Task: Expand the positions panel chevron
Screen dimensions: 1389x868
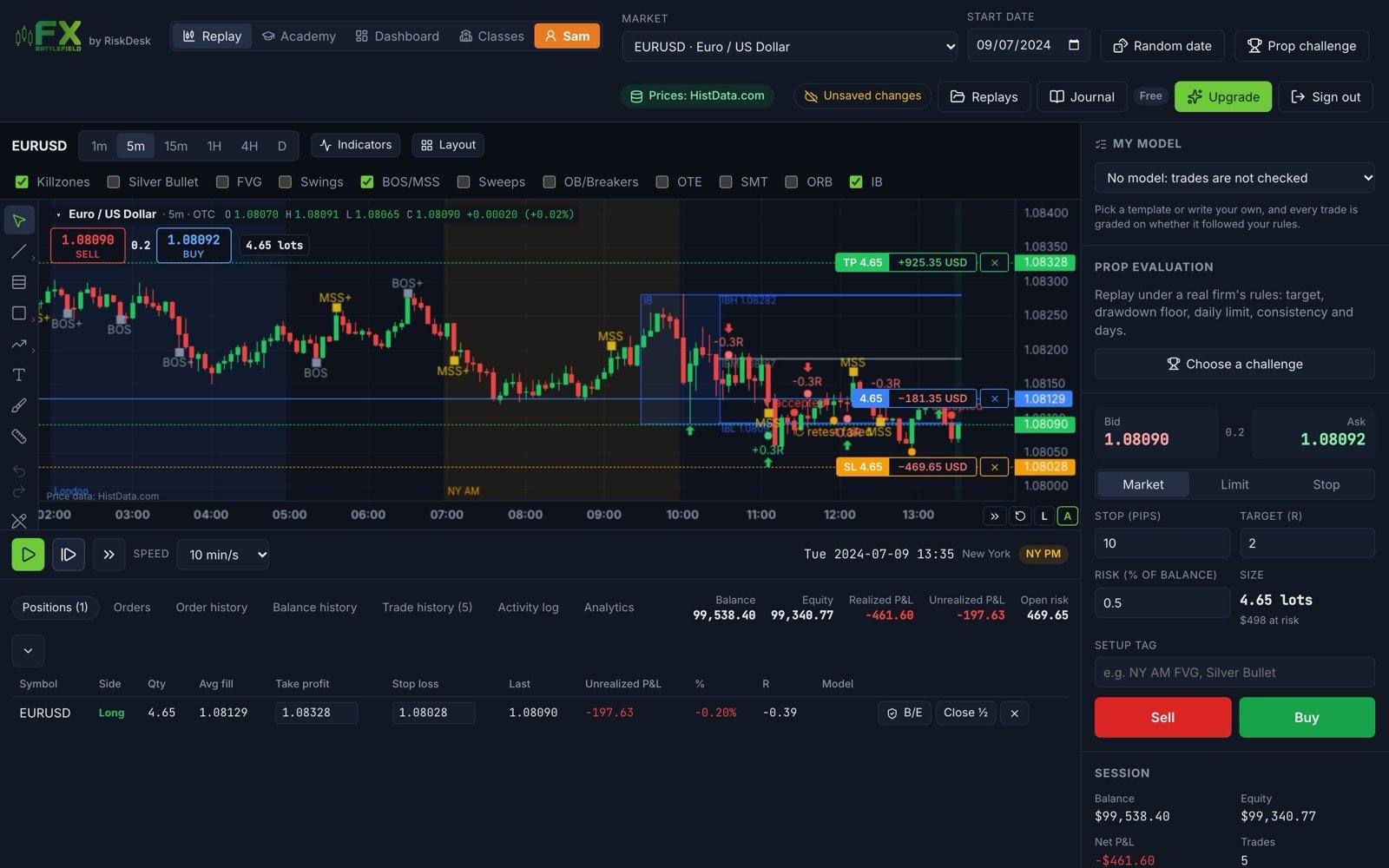Action: [x=28, y=650]
